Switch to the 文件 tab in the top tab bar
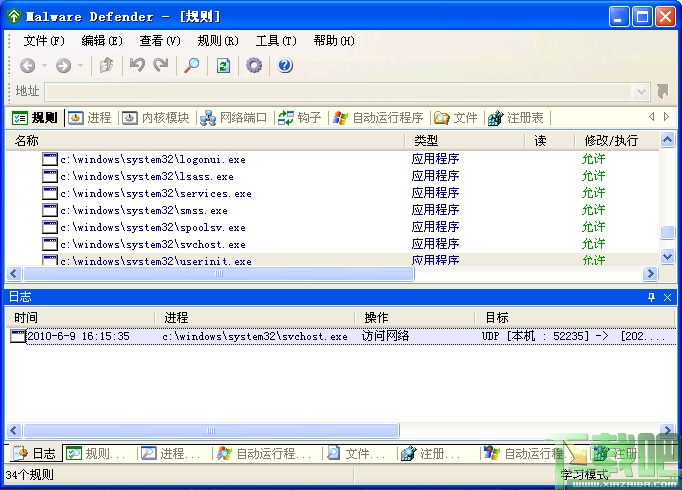The height and width of the screenshot is (490, 682). tap(455, 118)
